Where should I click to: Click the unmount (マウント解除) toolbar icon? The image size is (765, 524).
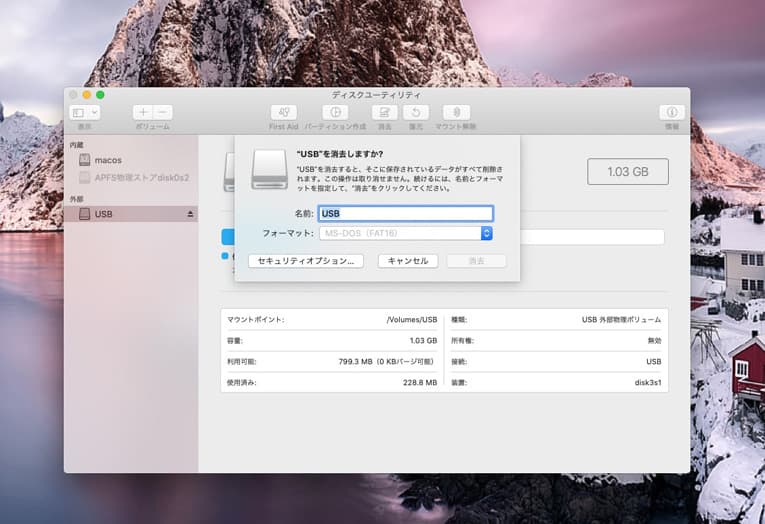[x=456, y=113]
